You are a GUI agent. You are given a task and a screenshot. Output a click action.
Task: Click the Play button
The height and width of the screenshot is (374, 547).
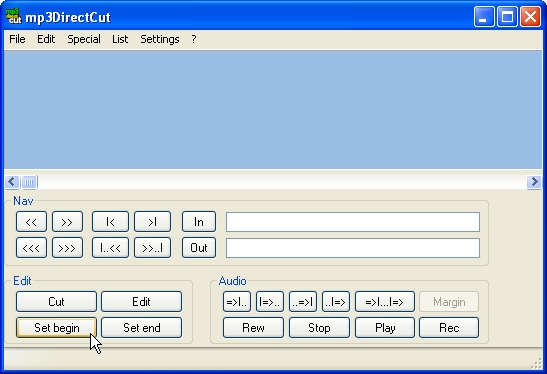385,328
